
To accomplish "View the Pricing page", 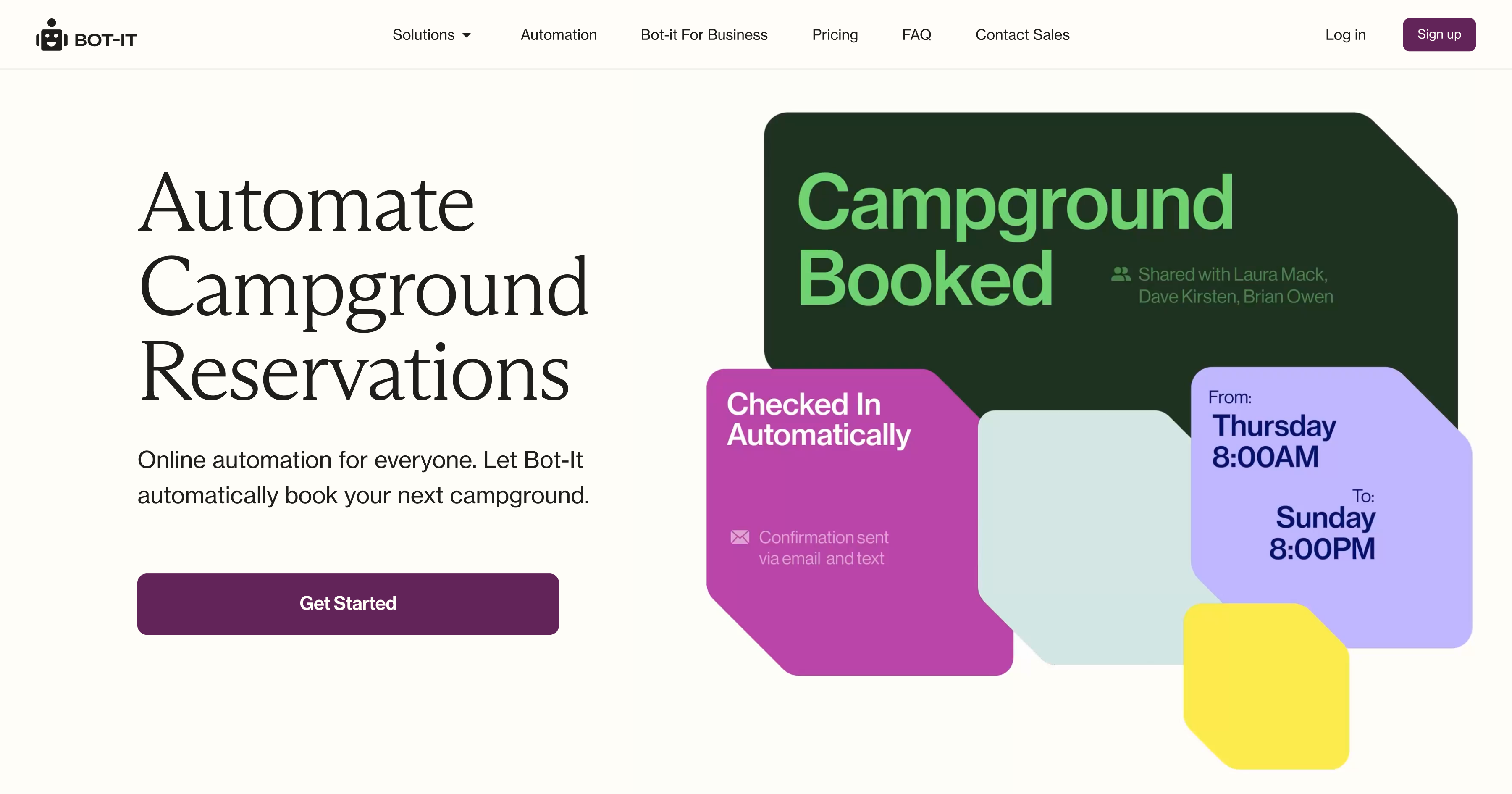I will click(835, 34).
